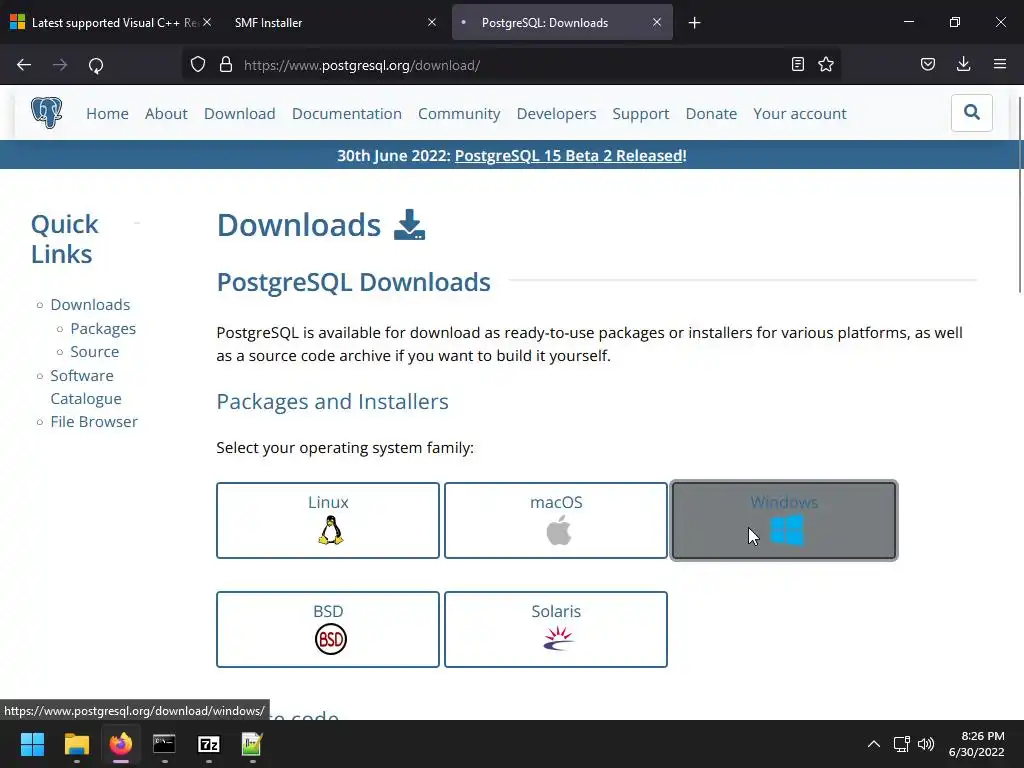
Task: Open the Support nav item
Action: 641,114
